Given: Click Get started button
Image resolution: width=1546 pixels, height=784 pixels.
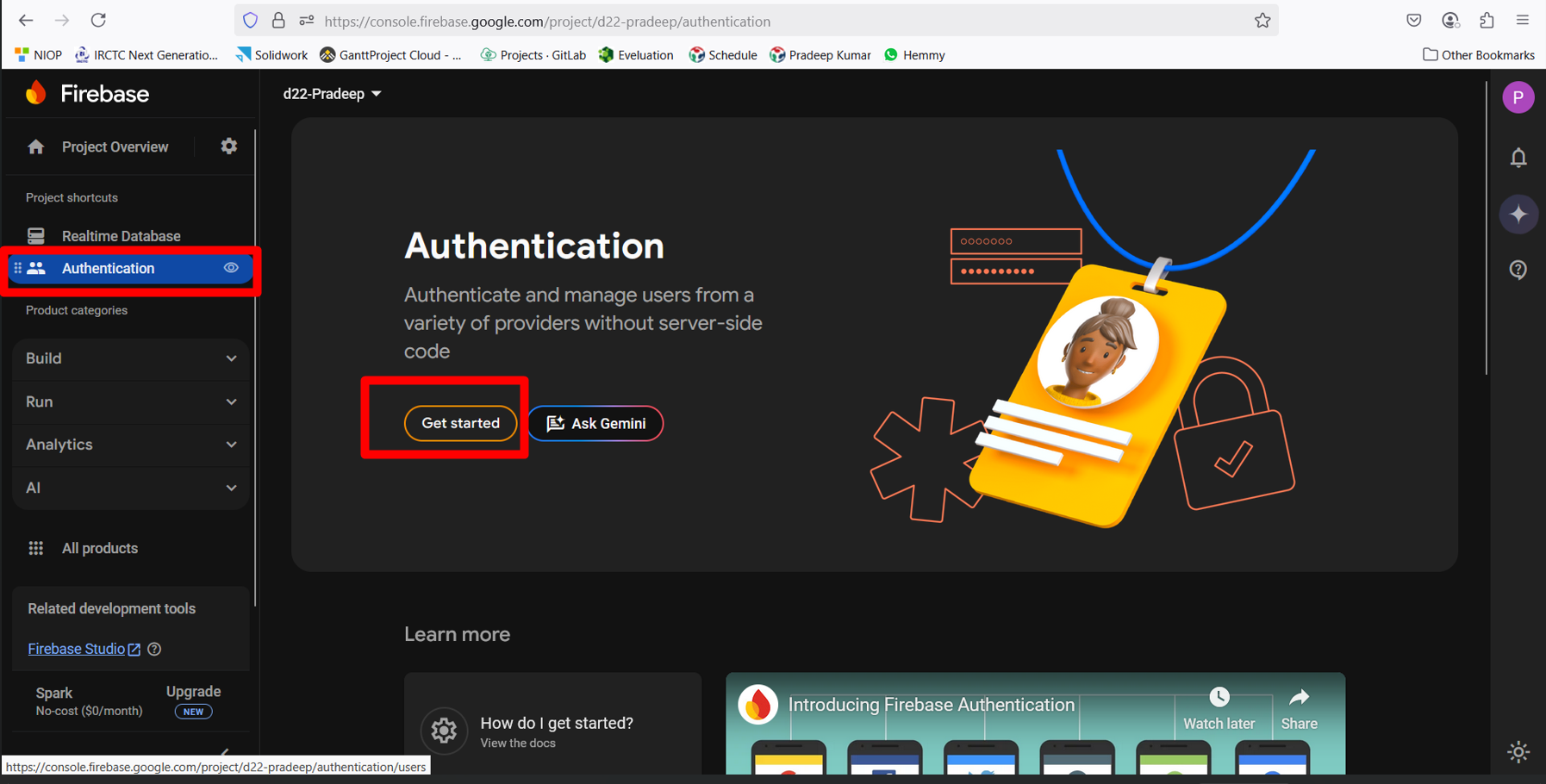Looking at the screenshot, I should click(x=460, y=423).
